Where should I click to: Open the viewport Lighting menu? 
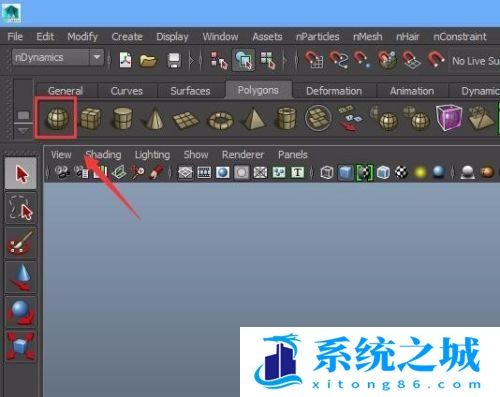tap(152, 155)
